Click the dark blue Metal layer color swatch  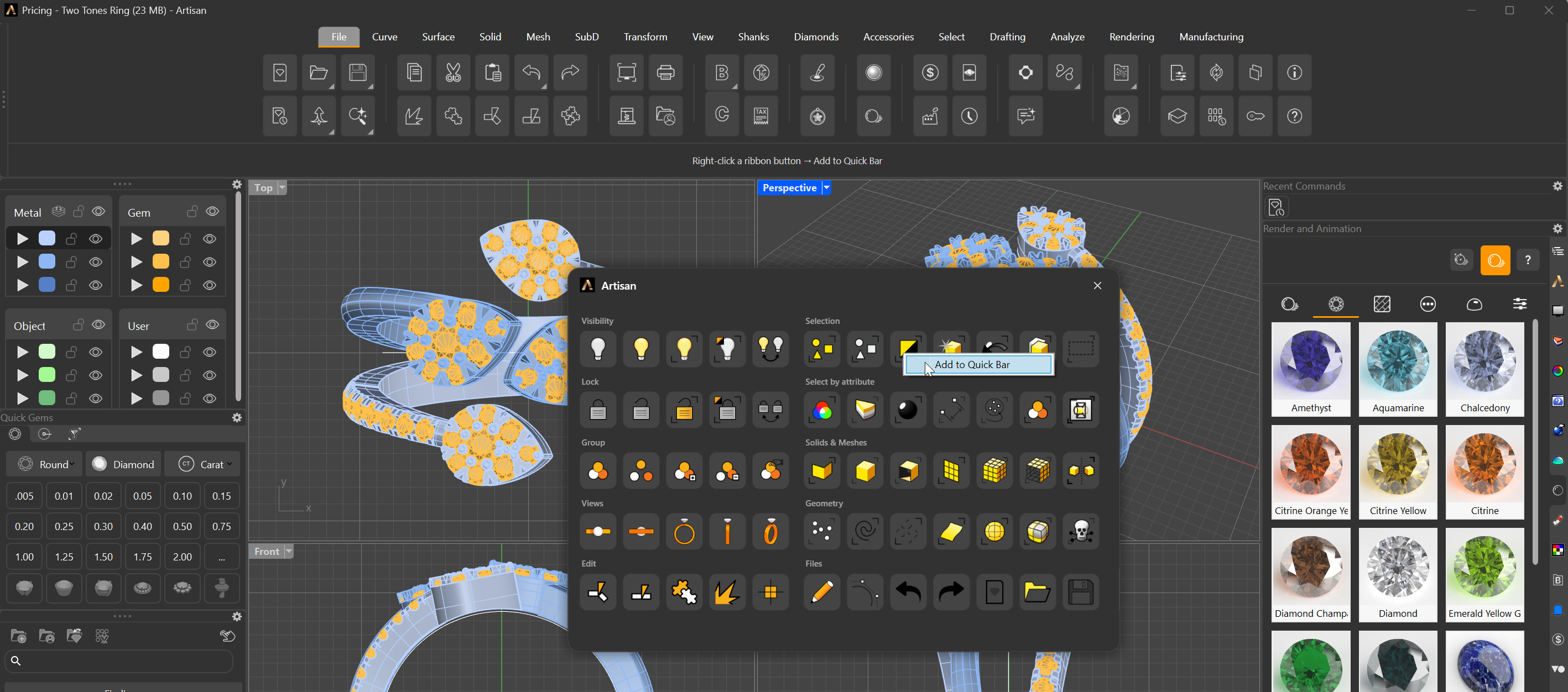pos(47,285)
